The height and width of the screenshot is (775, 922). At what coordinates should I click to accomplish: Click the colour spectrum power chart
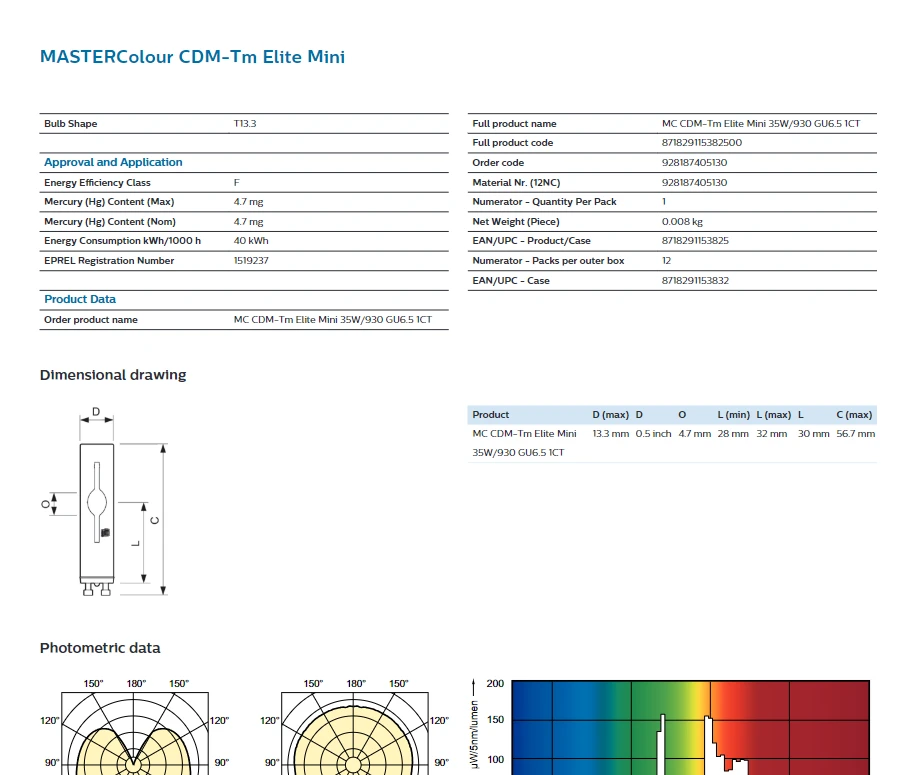pos(690,728)
